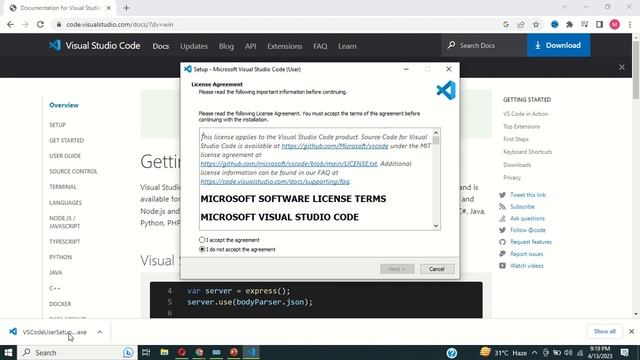Click license box scroll down arrow
Viewport: 640px width, 360px height.
coord(436,226)
